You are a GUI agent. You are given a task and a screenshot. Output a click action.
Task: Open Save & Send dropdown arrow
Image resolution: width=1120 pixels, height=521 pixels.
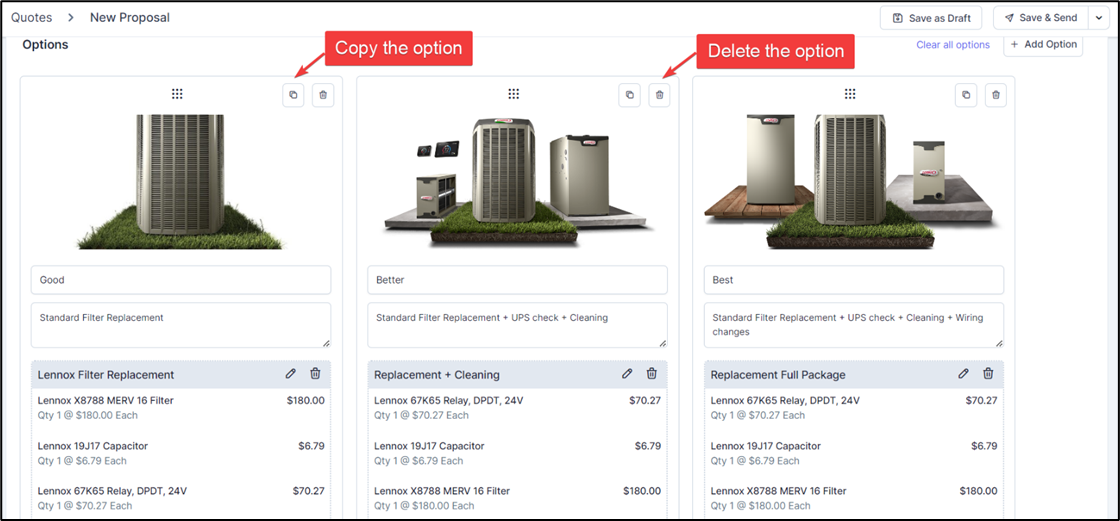[x=1099, y=18]
